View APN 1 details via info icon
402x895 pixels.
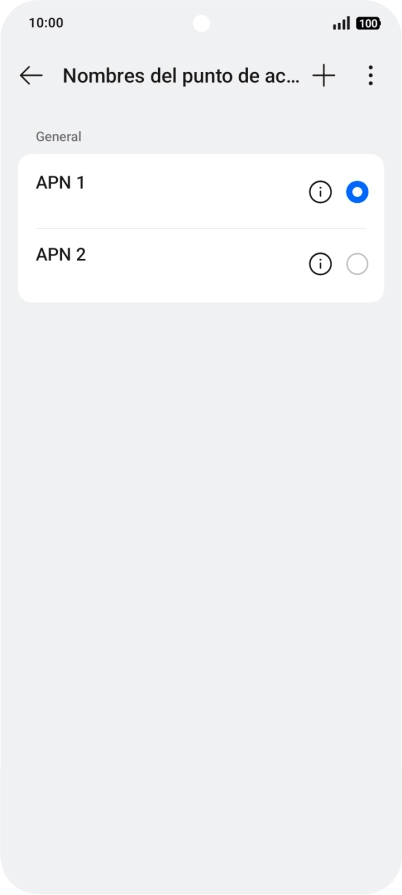coord(320,192)
